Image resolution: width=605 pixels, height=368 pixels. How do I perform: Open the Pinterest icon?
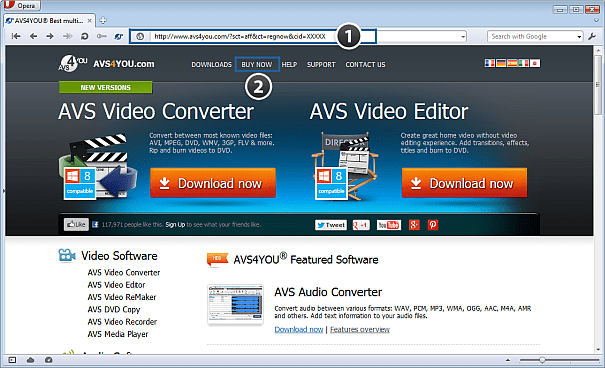click(x=433, y=225)
